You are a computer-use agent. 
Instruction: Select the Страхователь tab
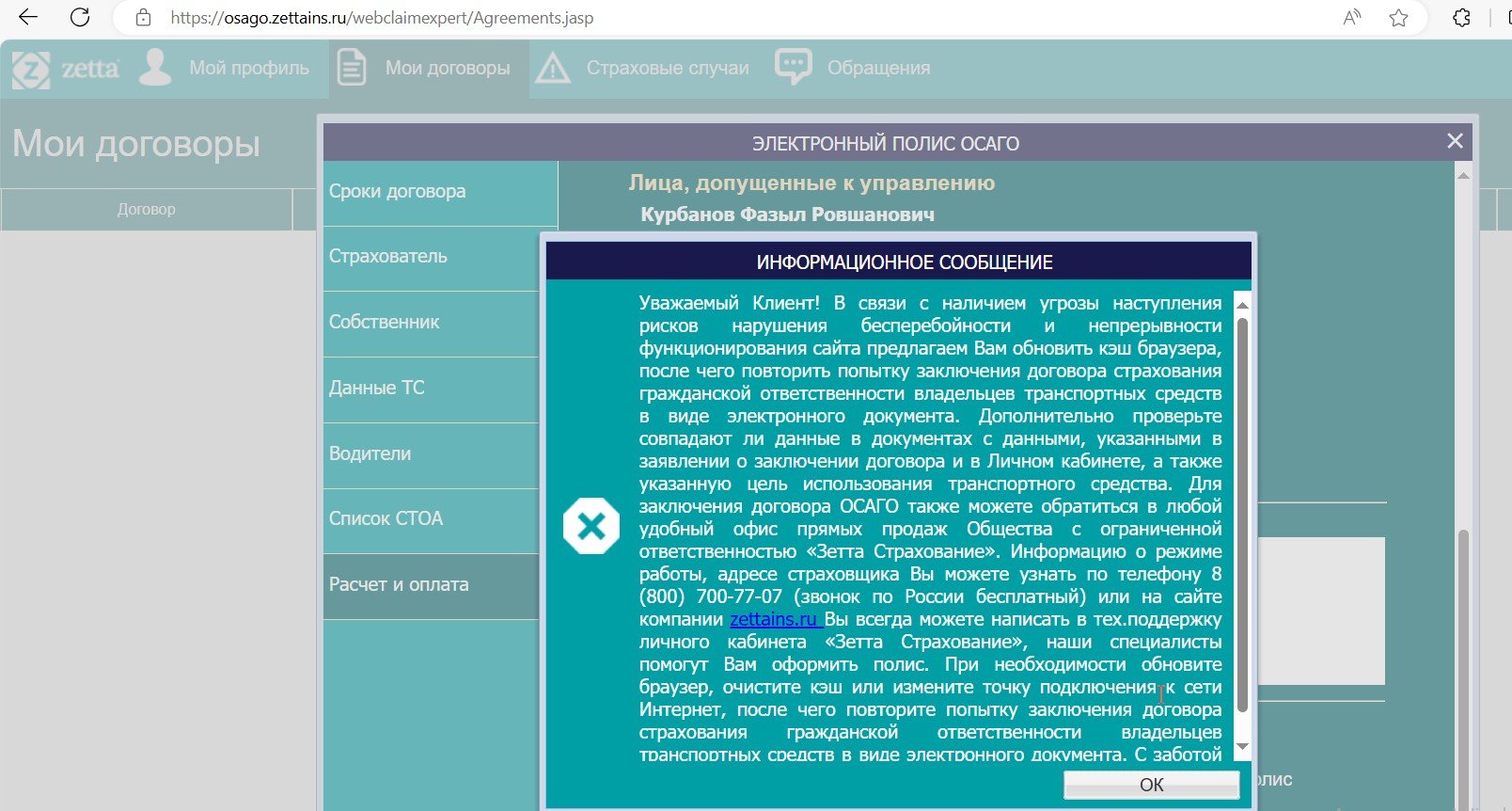(x=432, y=258)
